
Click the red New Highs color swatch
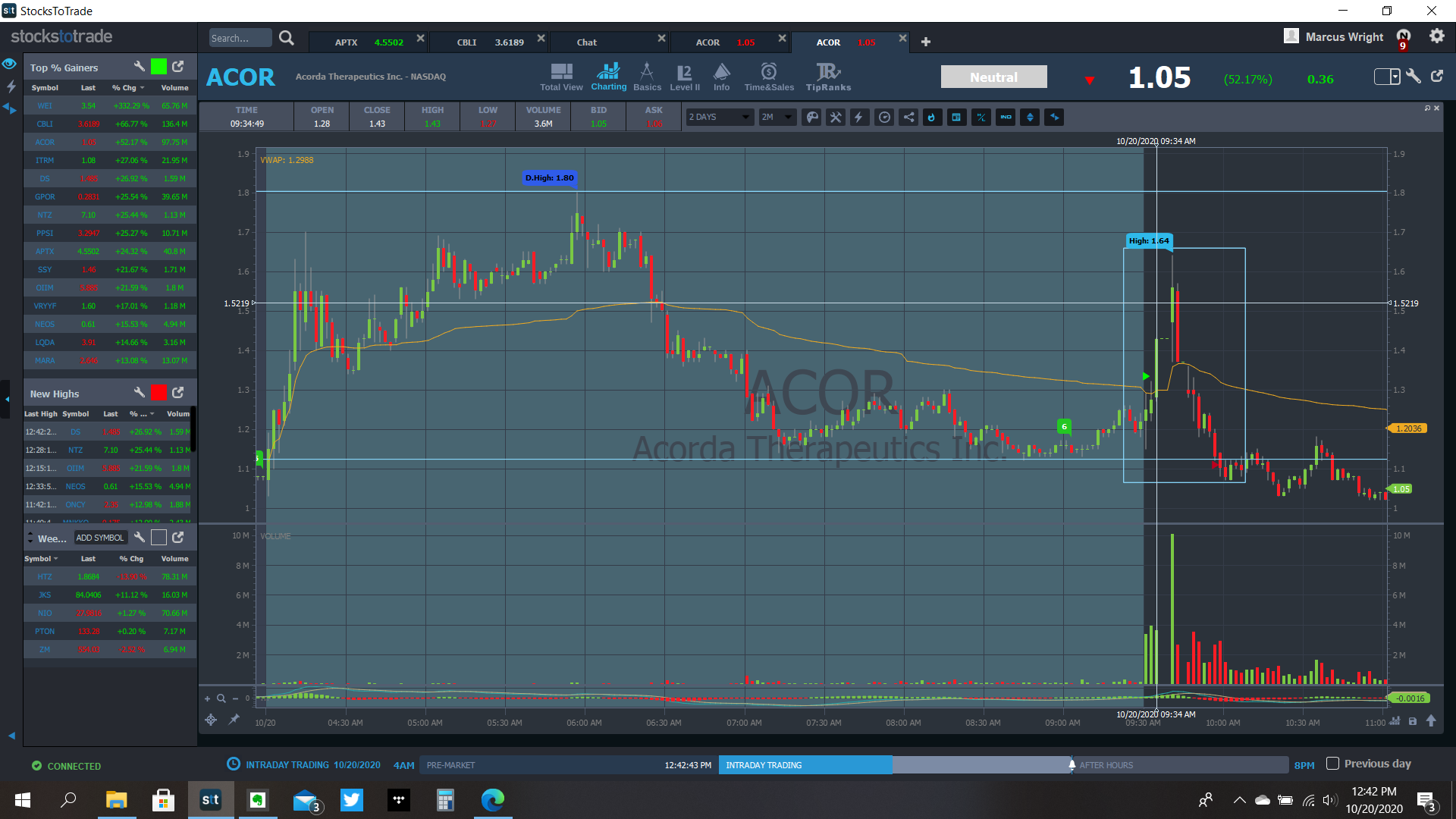(x=158, y=393)
